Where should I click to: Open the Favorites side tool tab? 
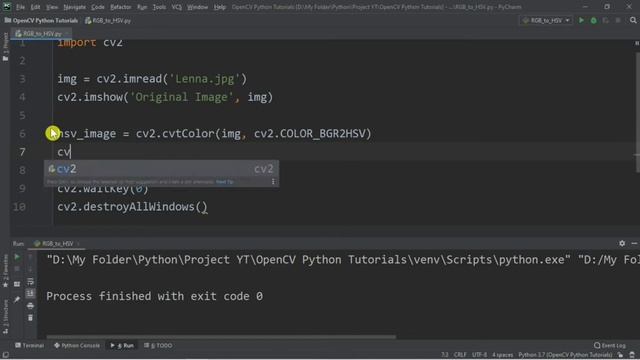click(x=5, y=270)
